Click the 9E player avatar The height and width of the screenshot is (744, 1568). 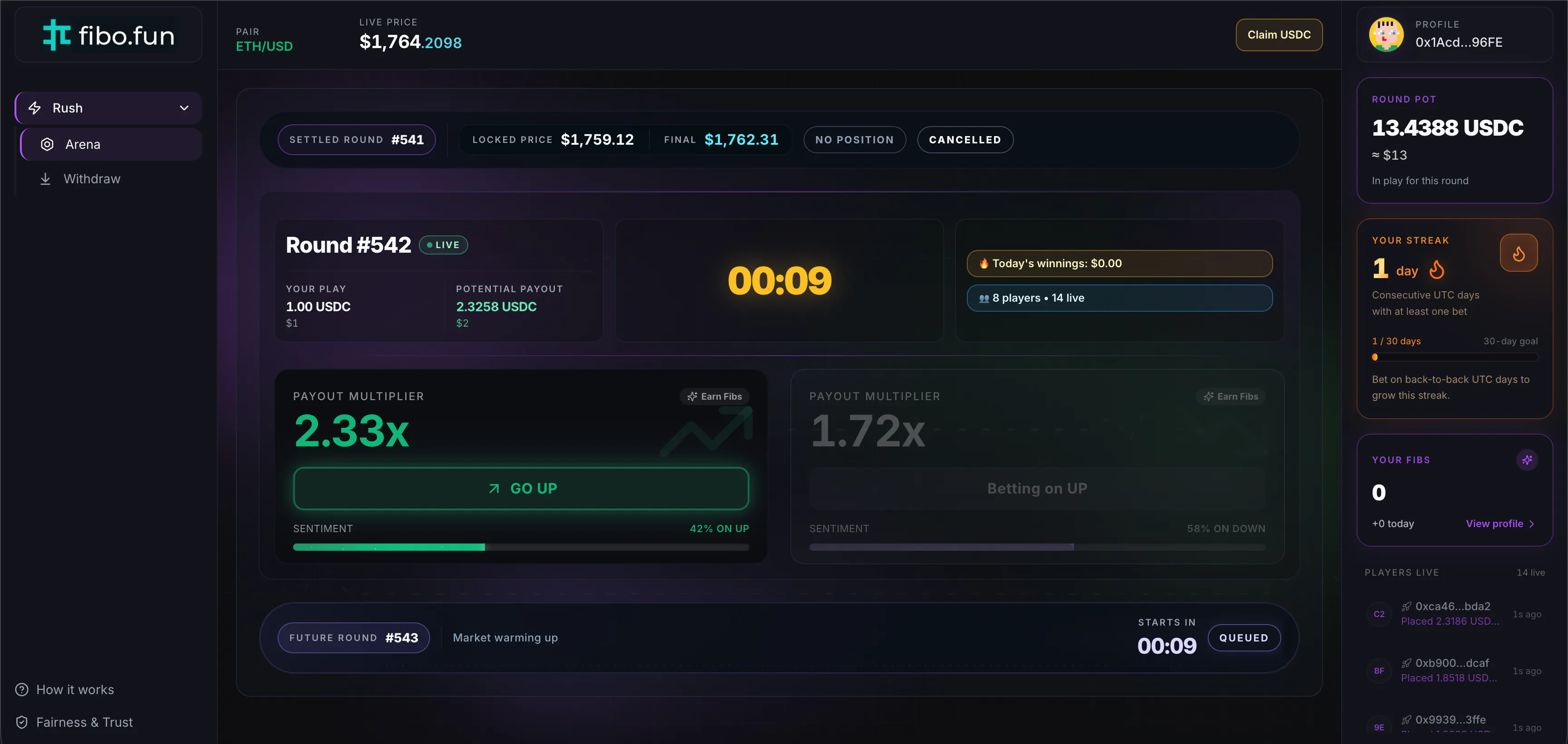[1379, 727]
